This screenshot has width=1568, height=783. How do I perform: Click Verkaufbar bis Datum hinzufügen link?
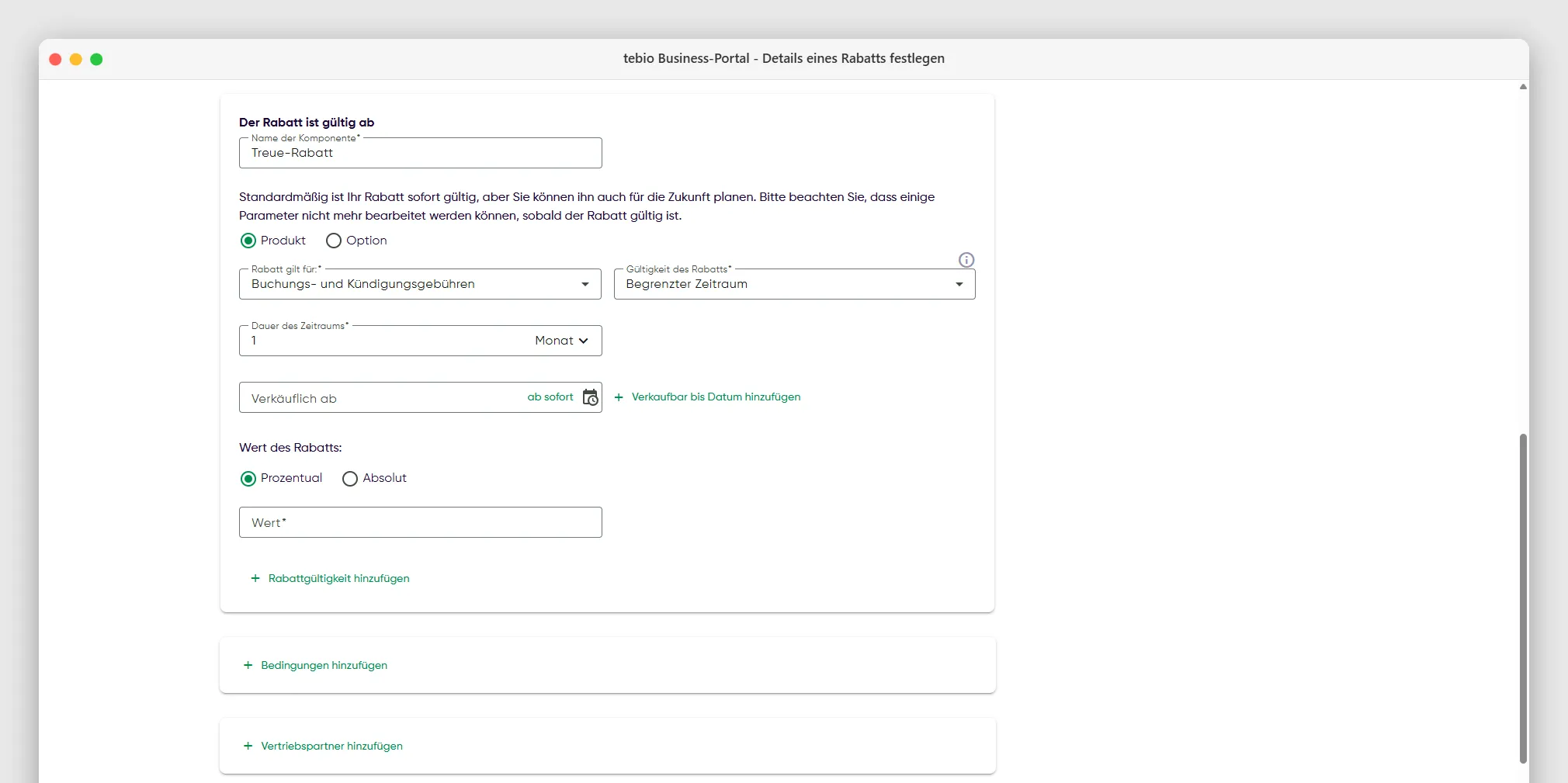(x=716, y=397)
